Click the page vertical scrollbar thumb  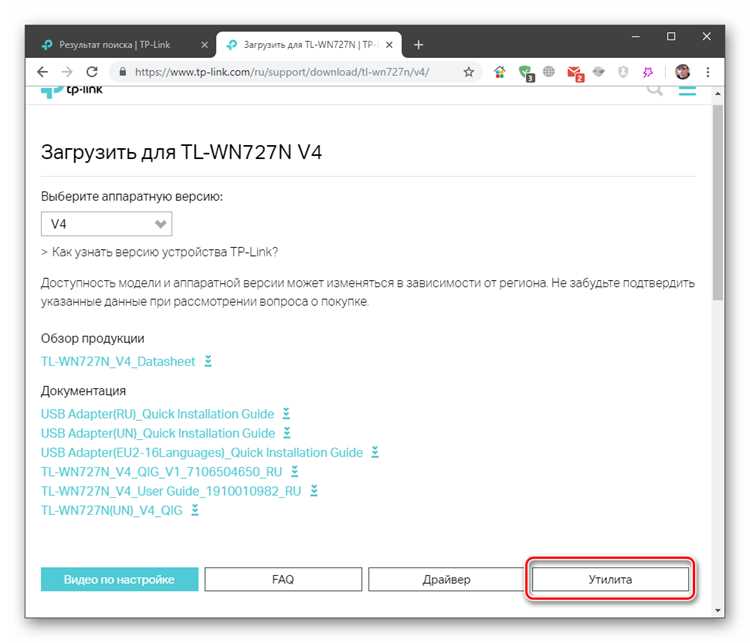click(x=717, y=202)
